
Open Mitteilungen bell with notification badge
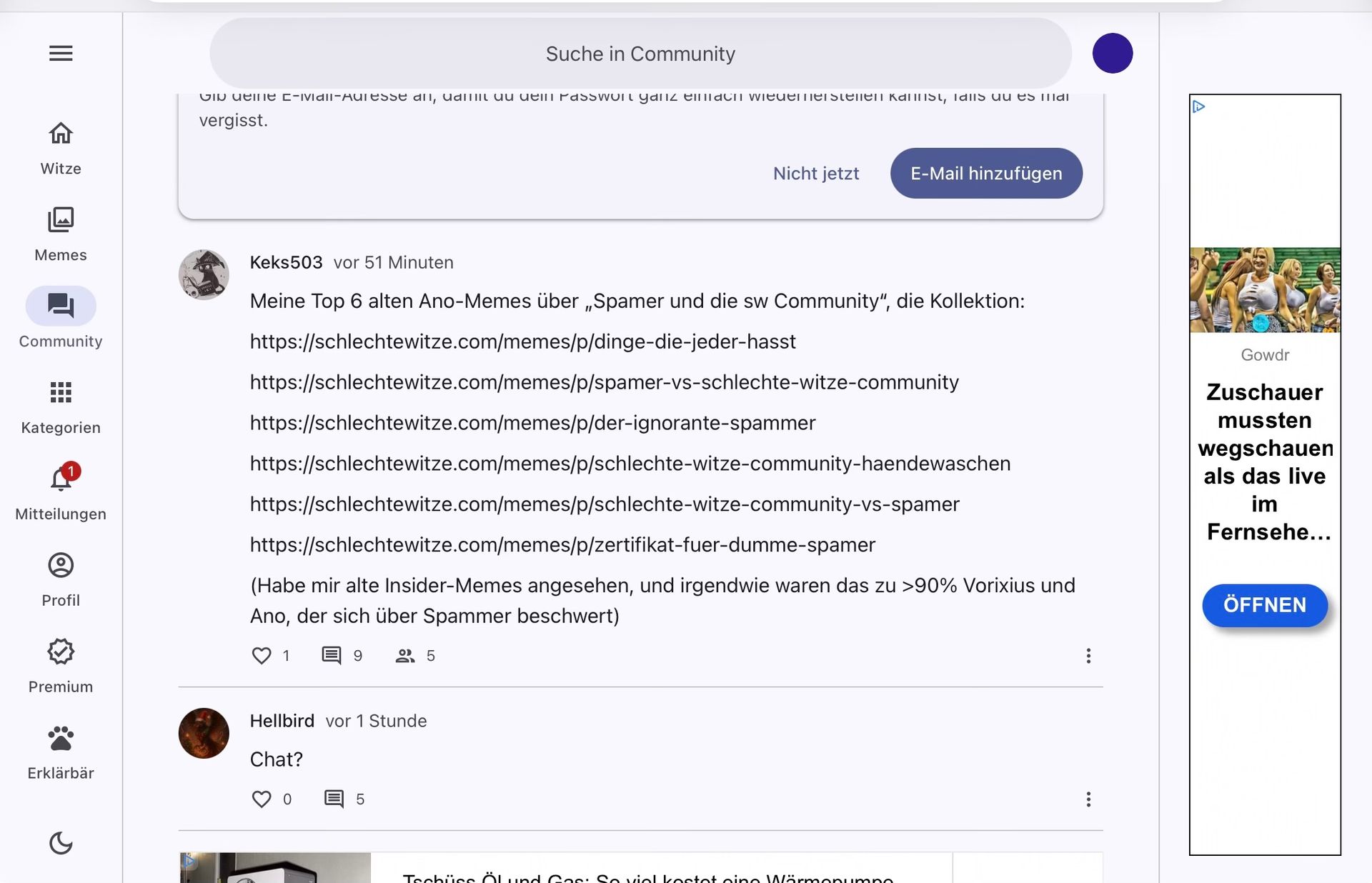[61, 478]
